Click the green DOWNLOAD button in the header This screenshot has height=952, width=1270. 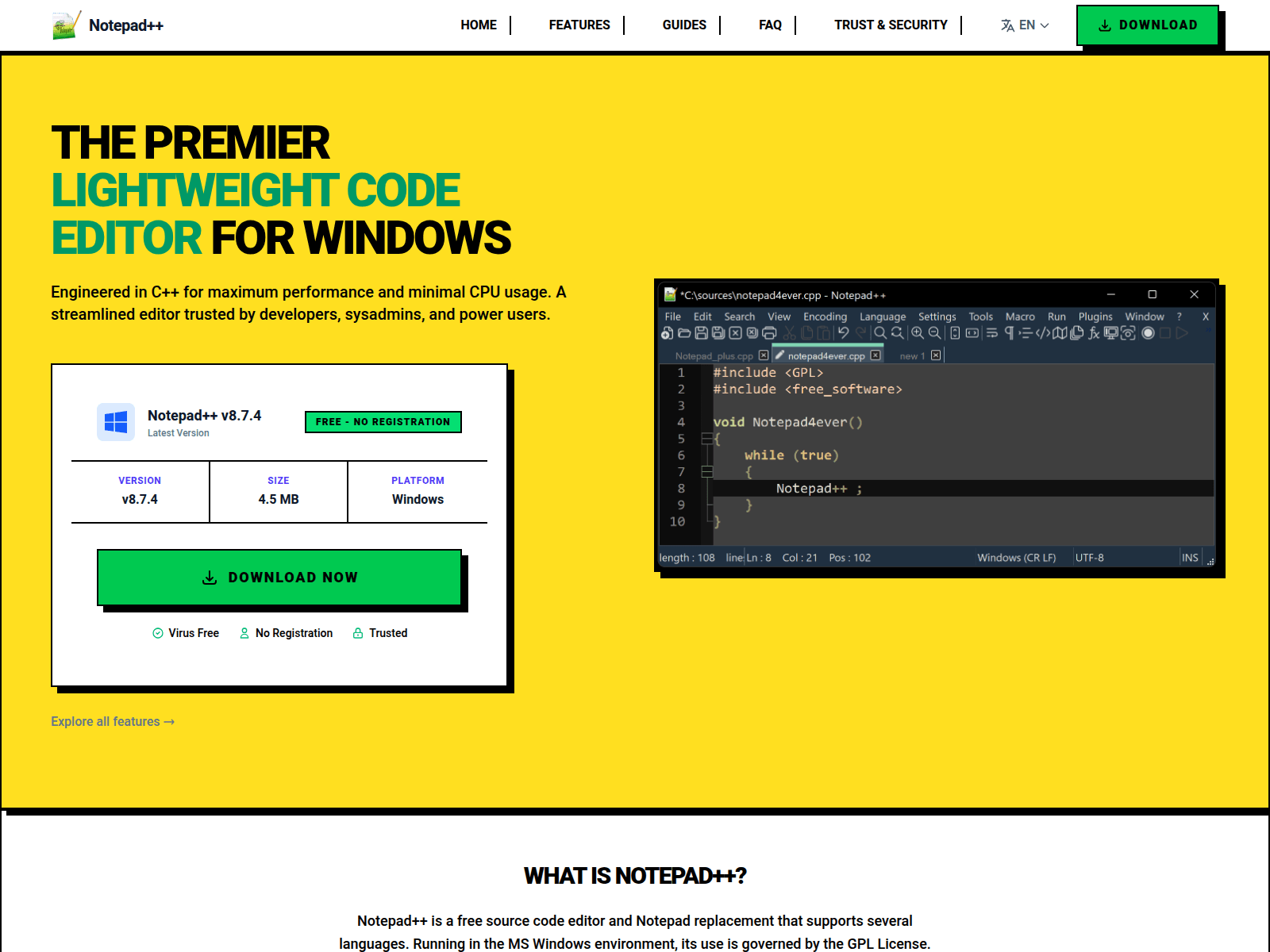(x=1148, y=25)
